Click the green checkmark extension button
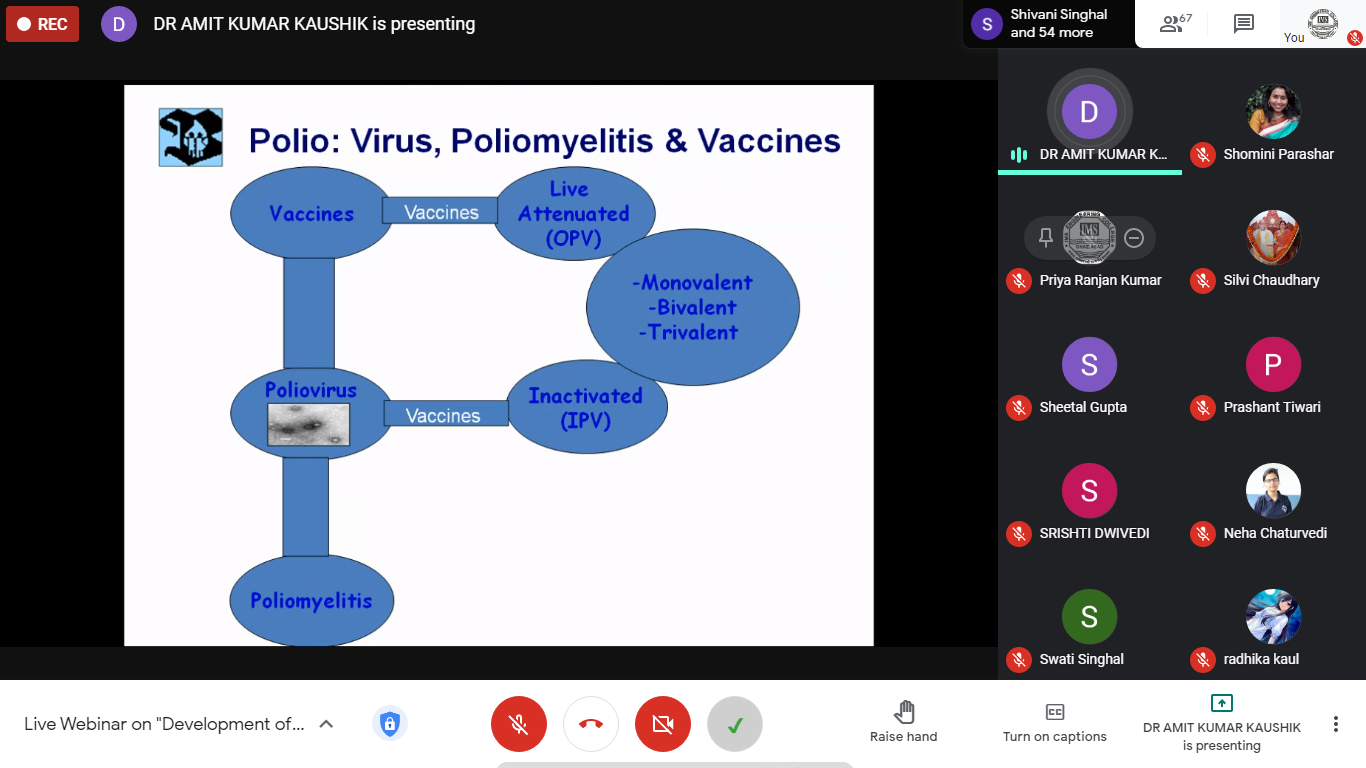1366x768 pixels. click(x=735, y=724)
